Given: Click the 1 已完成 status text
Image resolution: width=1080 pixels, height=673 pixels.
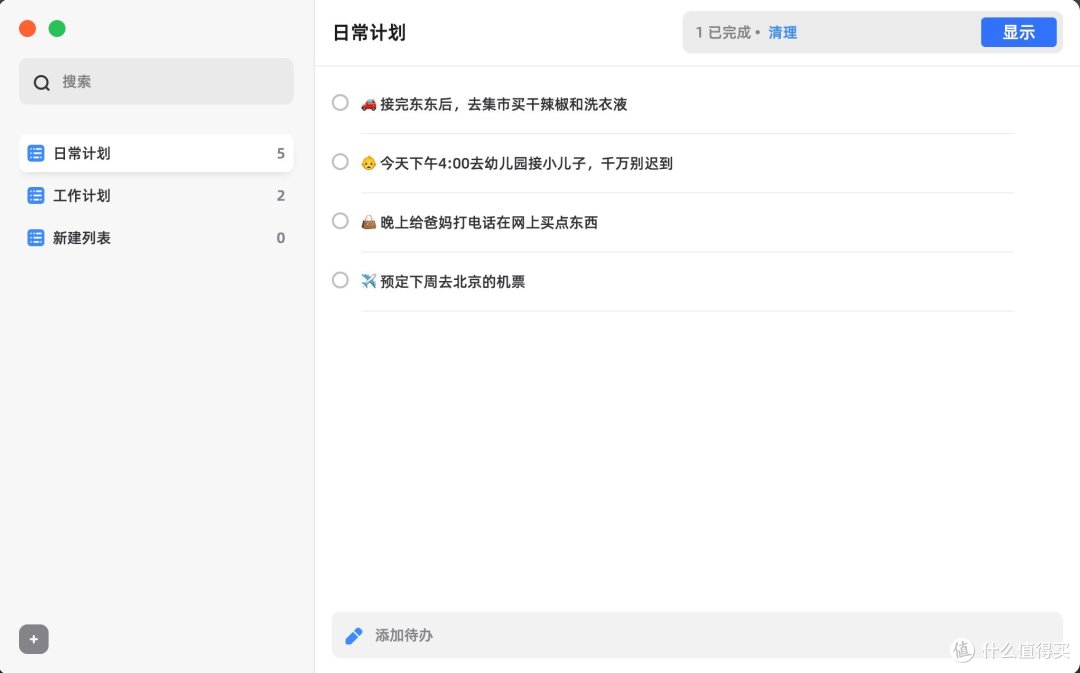Looking at the screenshot, I should point(723,32).
